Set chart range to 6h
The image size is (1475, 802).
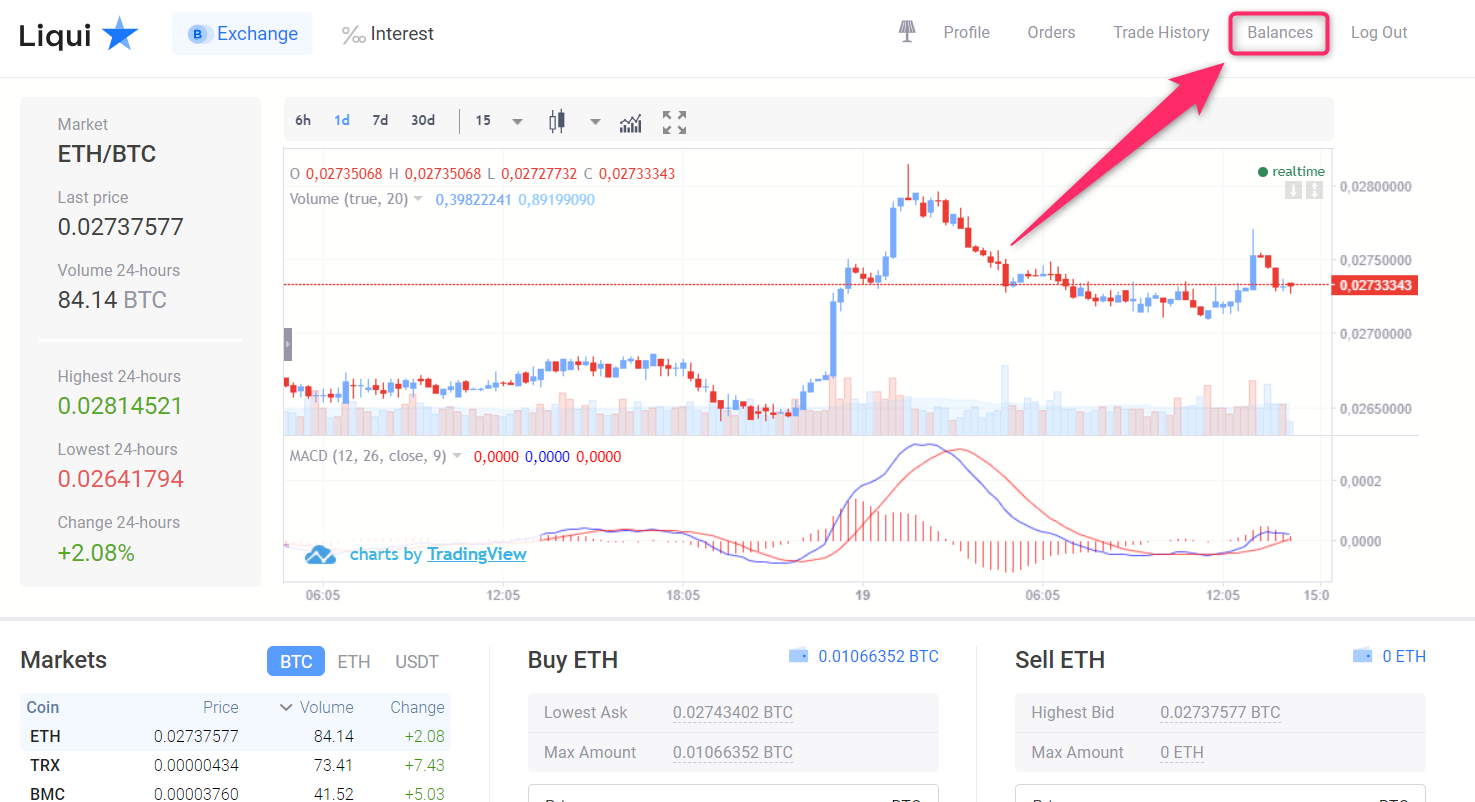pos(303,120)
